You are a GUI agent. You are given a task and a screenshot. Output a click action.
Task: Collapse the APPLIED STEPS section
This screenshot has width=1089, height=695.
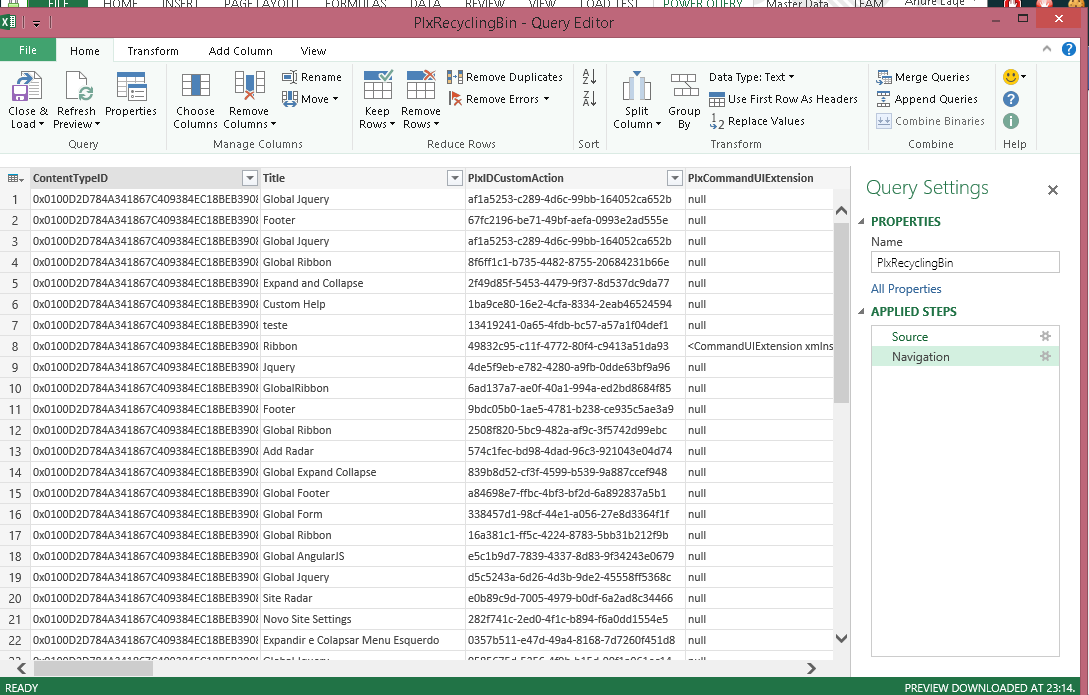[x=861, y=312]
